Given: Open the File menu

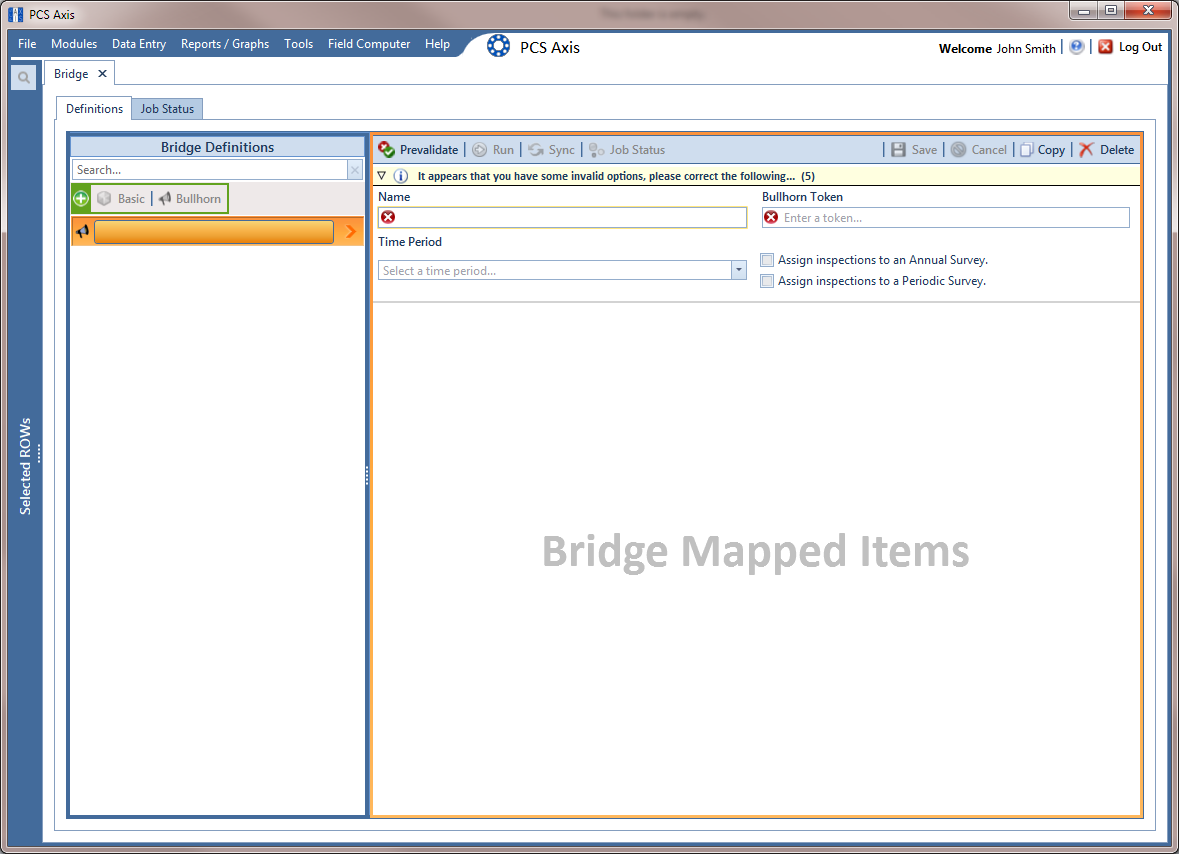Looking at the screenshot, I should click(27, 44).
